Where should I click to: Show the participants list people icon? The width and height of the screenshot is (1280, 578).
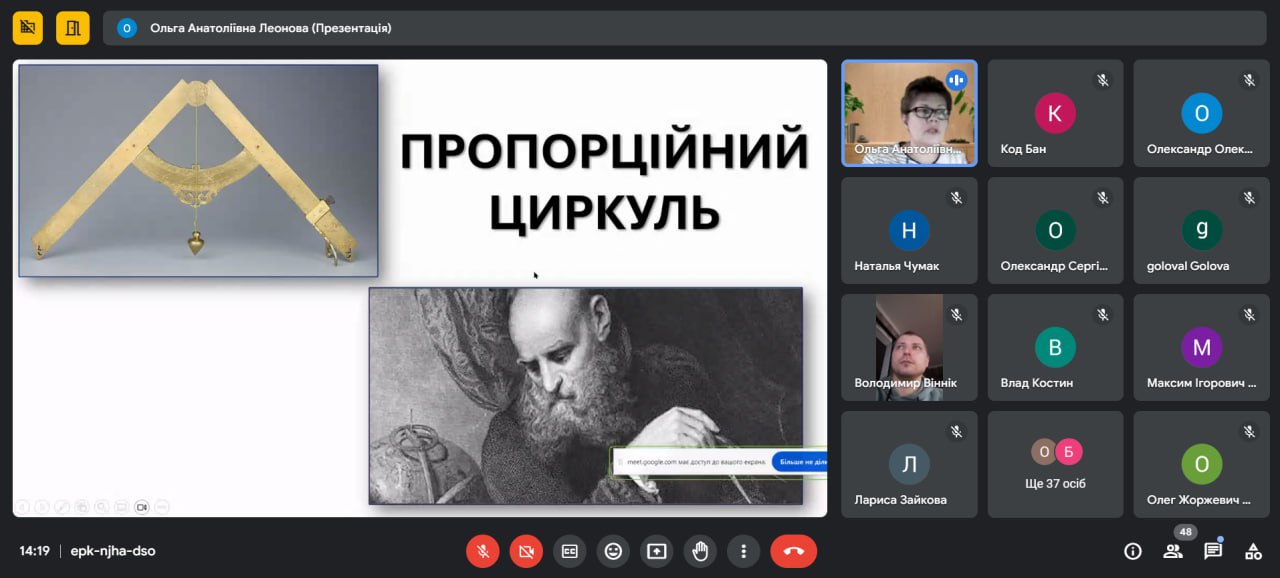1172,551
